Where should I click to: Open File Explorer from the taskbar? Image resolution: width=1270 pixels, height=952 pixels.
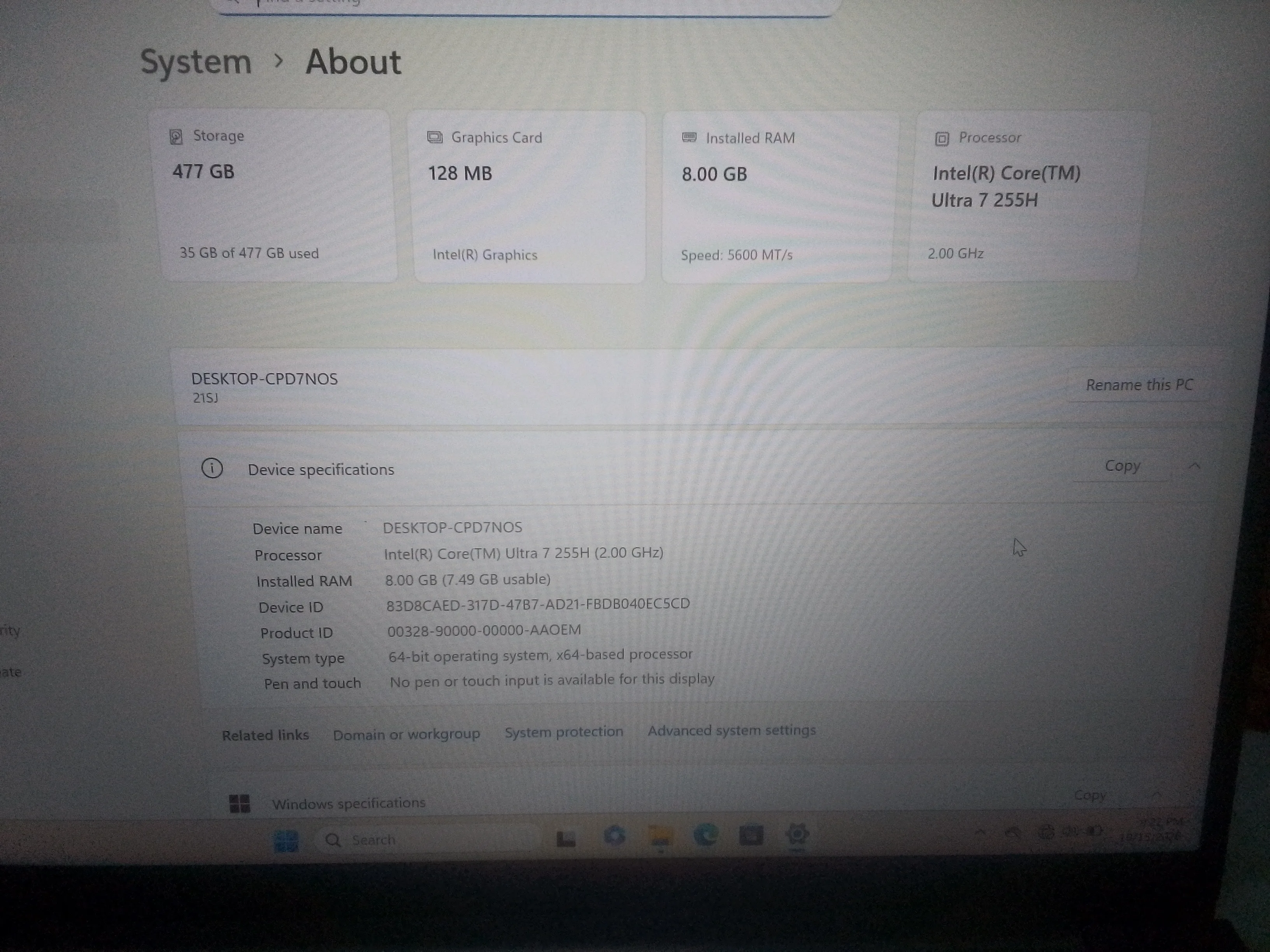[660, 836]
